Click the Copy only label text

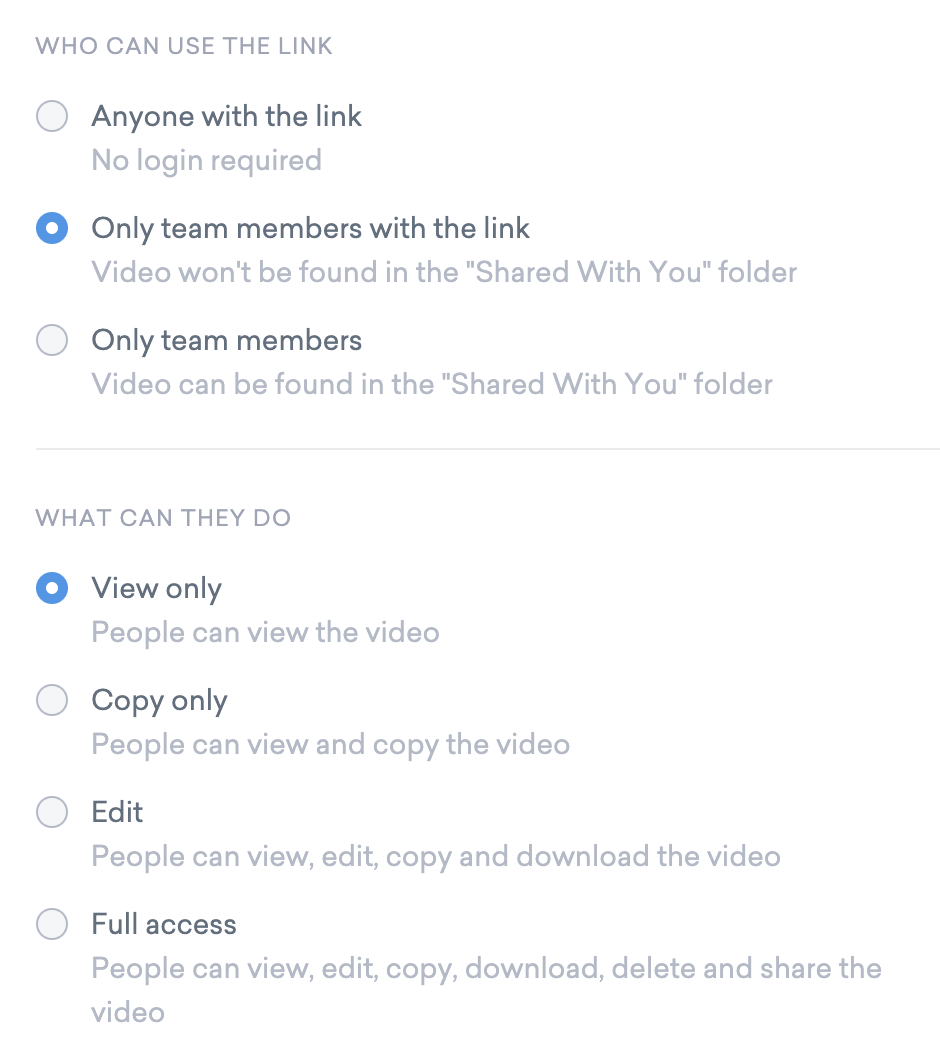(159, 700)
